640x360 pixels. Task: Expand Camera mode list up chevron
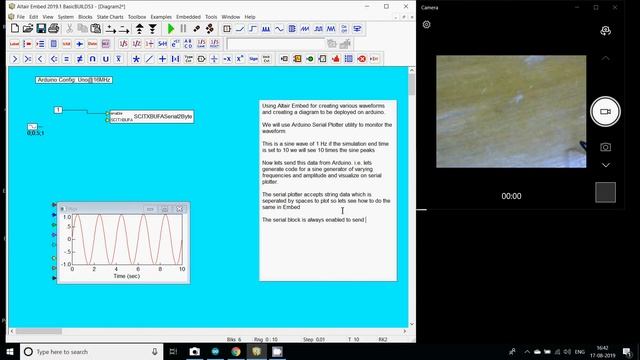tap(605, 58)
